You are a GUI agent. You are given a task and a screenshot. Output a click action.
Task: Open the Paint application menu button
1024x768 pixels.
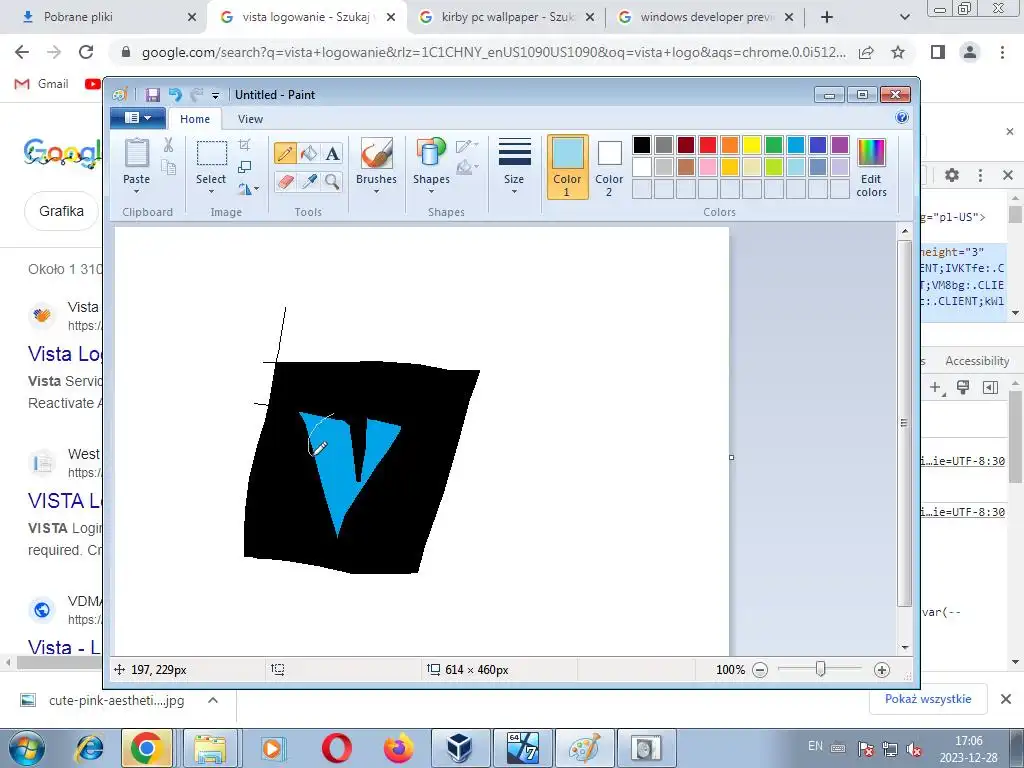tap(137, 118)
